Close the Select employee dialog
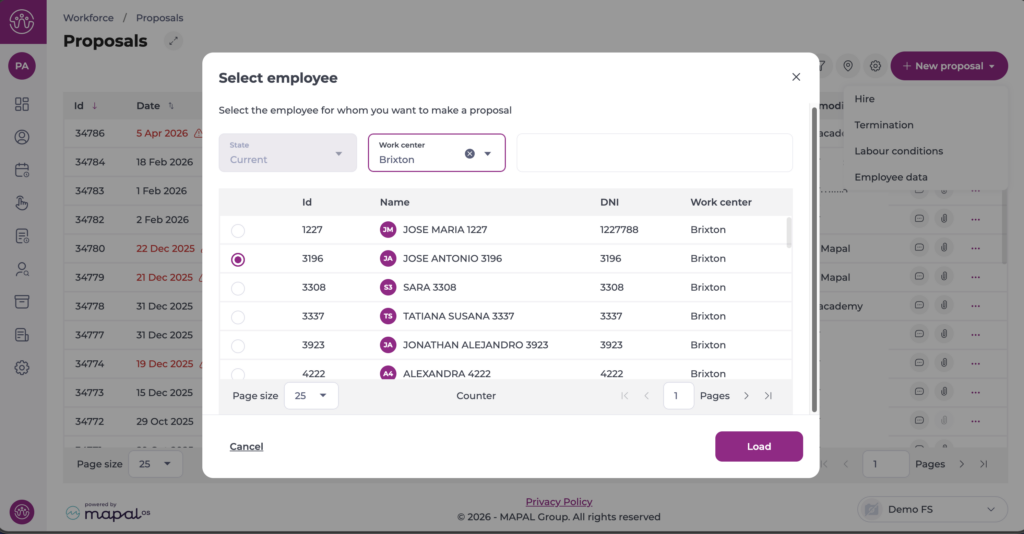 click(796, 77)
